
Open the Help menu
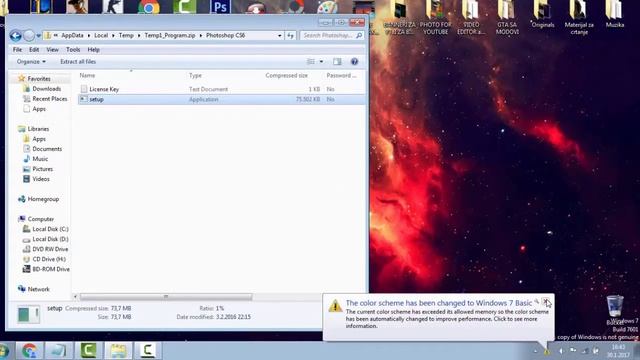[x=93, y=49]
